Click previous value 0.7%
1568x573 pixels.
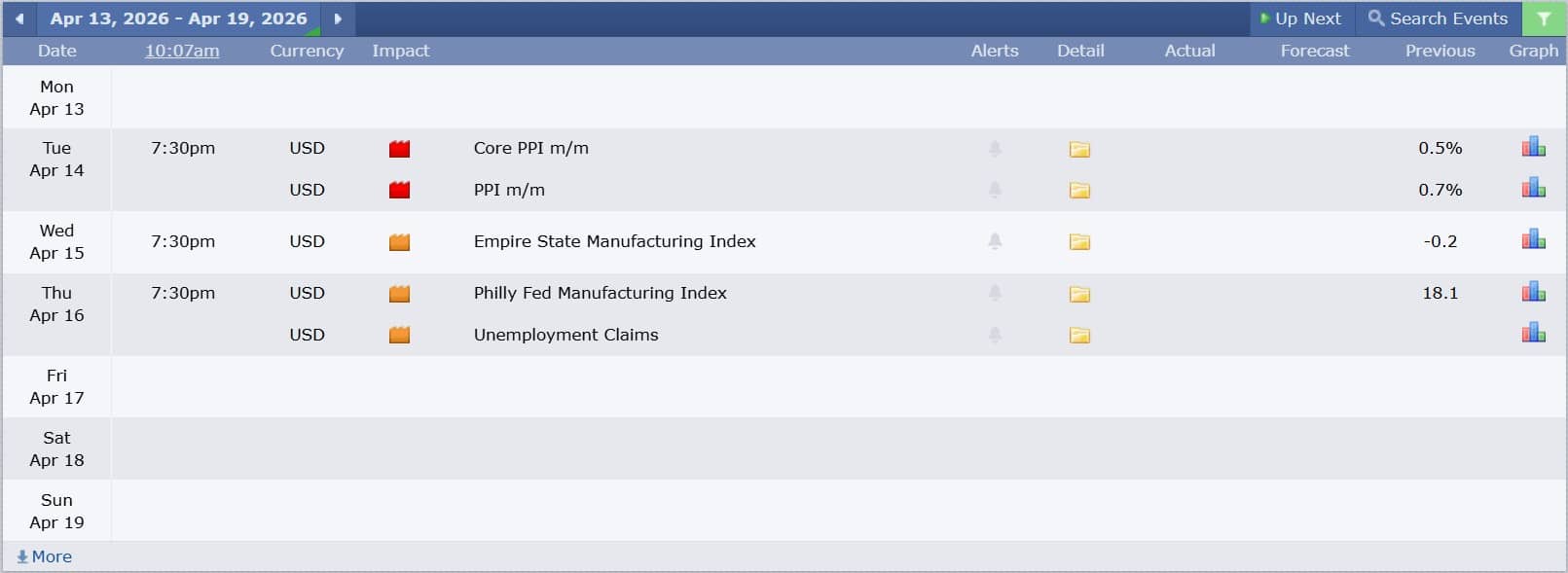1440,190
